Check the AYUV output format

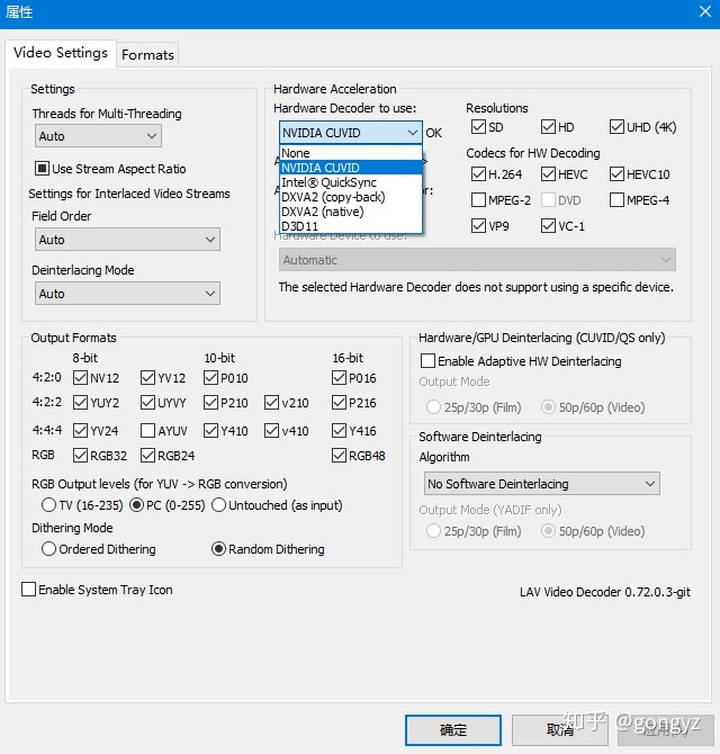(x=148, y=431)
